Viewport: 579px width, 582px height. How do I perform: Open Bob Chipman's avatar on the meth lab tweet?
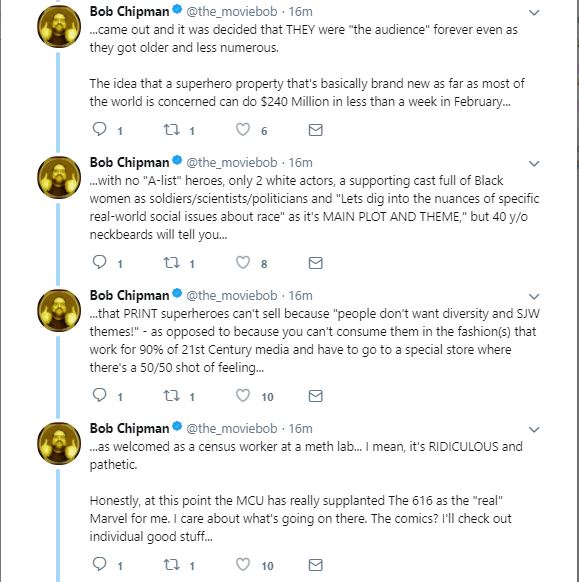point(59,443)
